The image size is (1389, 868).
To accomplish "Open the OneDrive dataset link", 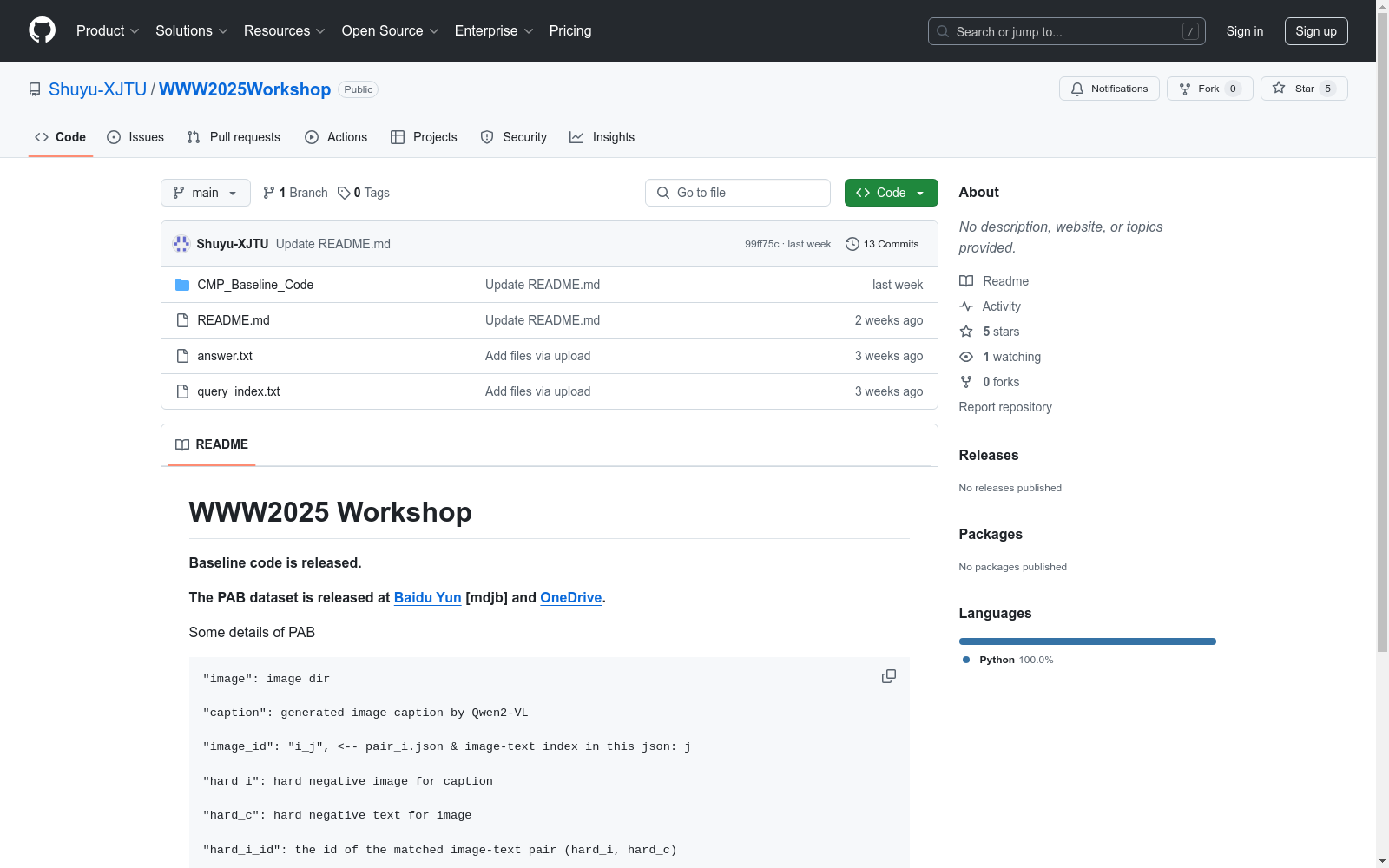I will pyautogui.click(x=571, y=597).
